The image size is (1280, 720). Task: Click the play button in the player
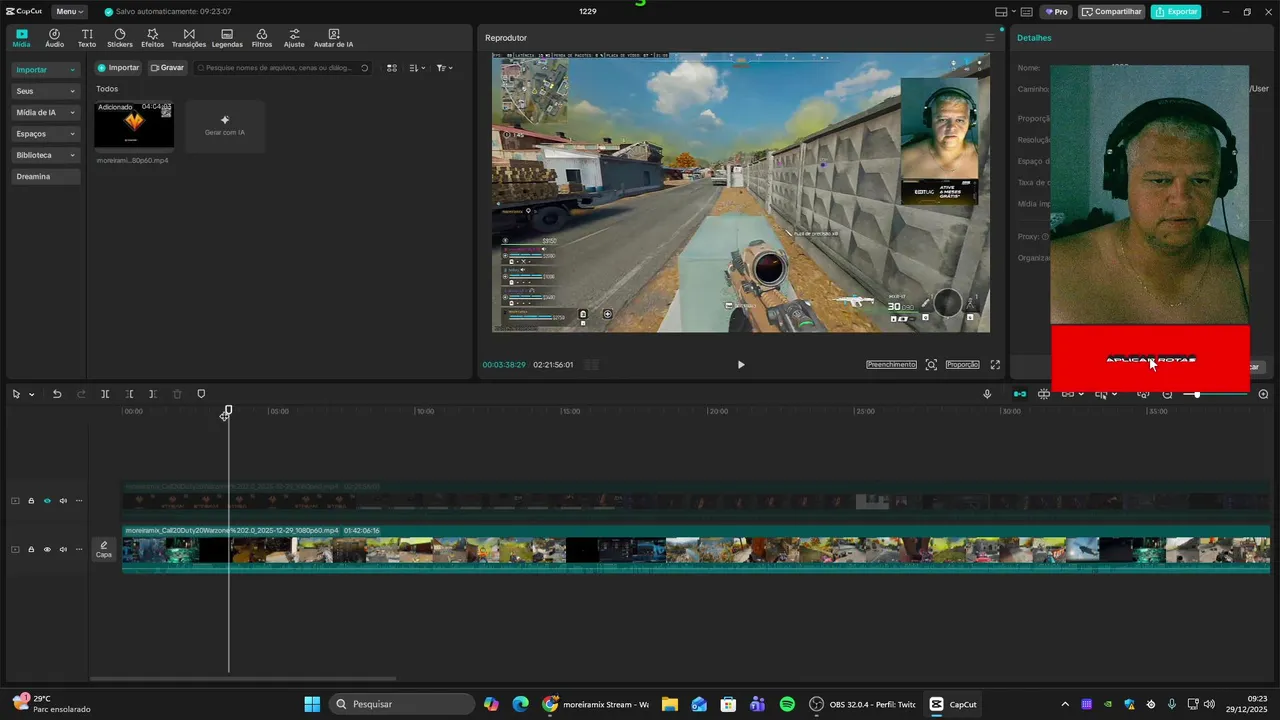click(741, 365)
